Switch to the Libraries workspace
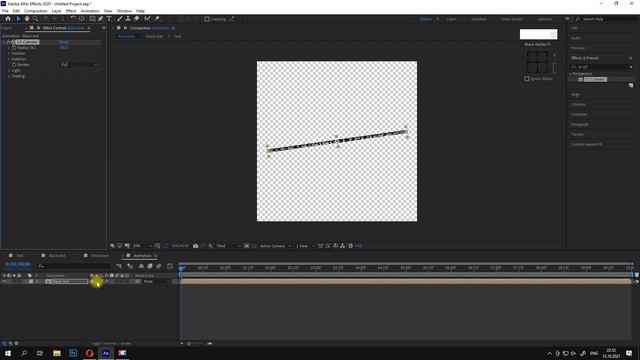 tap(544, 19)
